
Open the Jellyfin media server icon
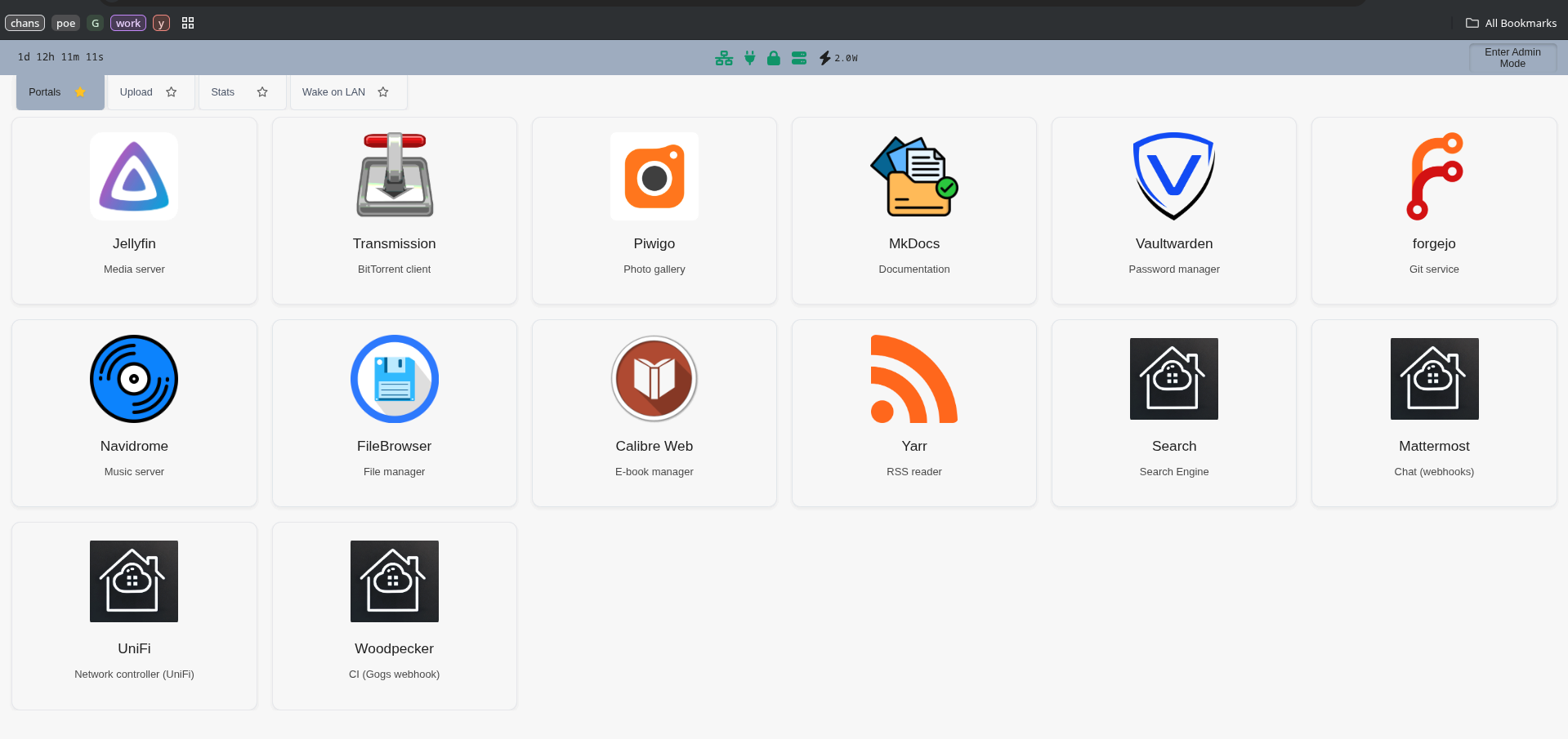(134, 176)
